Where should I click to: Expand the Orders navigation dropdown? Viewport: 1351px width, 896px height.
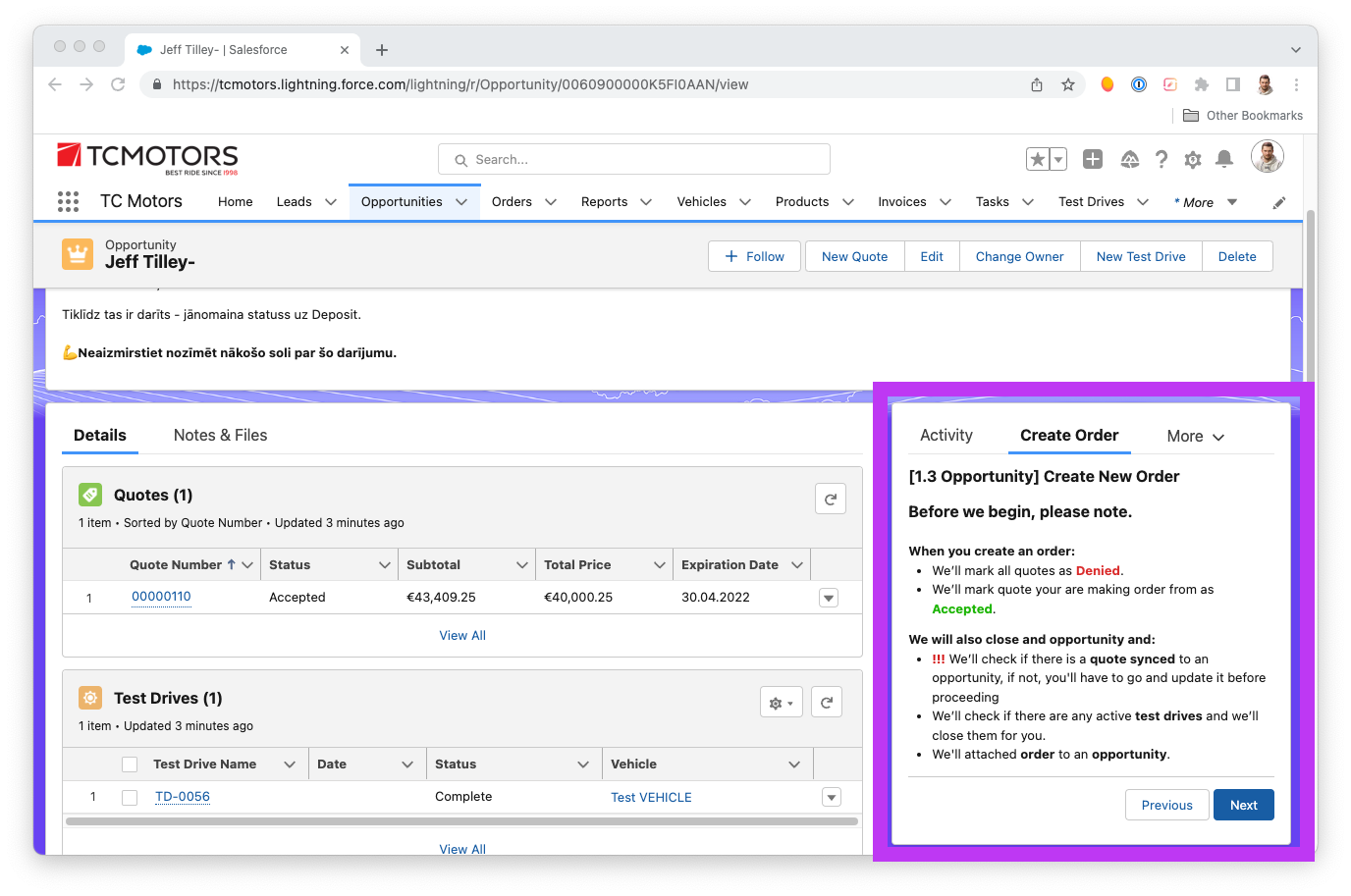(x=551, y=202)
